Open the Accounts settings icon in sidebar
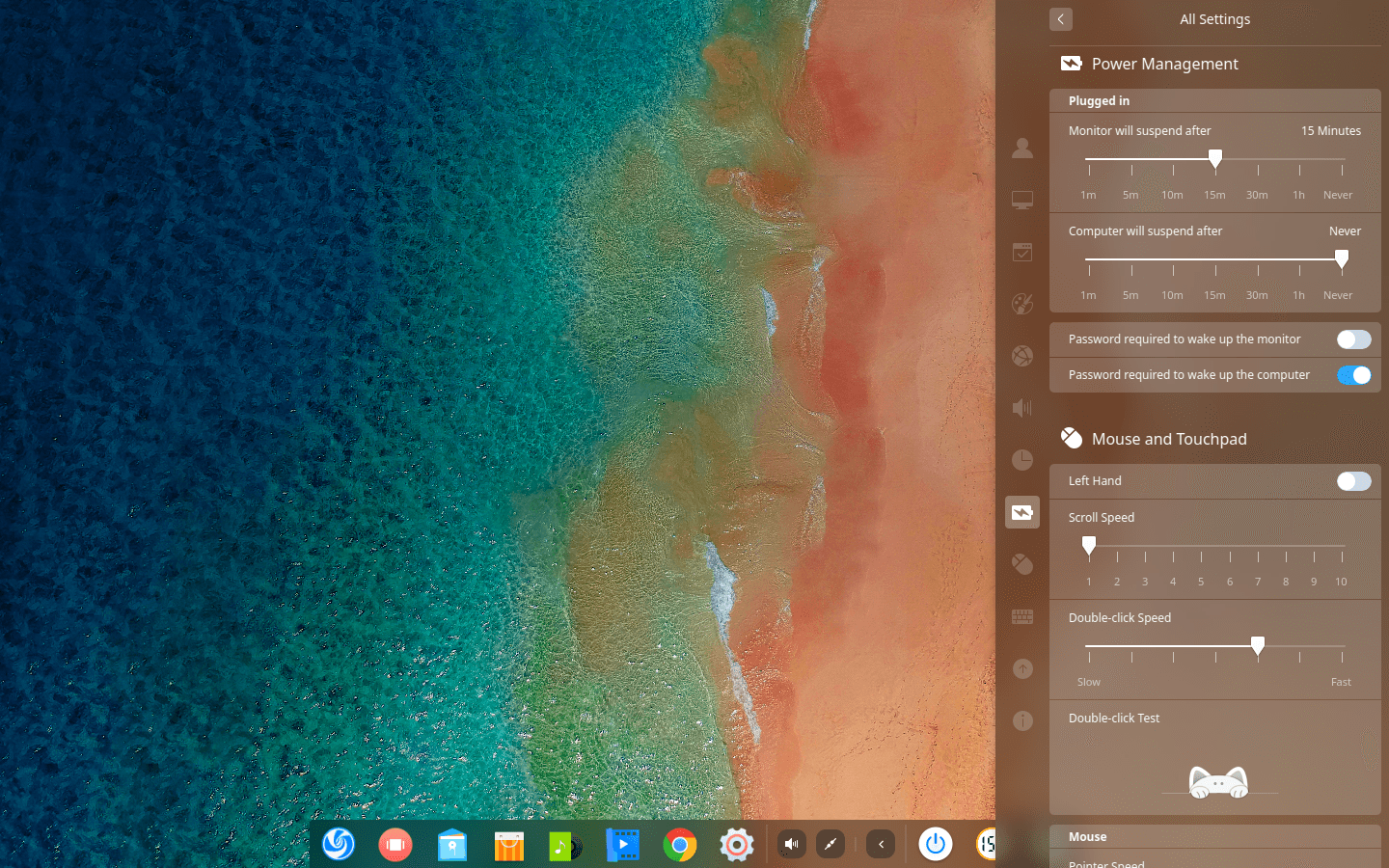The height and width of the screenshot is (868, 1389). (1021, 148)
